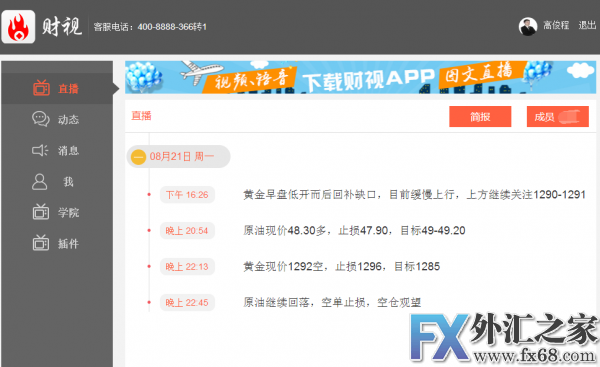
Task: Click the 直播 TV icon in sidebar
Action: (x=41, y=88)
